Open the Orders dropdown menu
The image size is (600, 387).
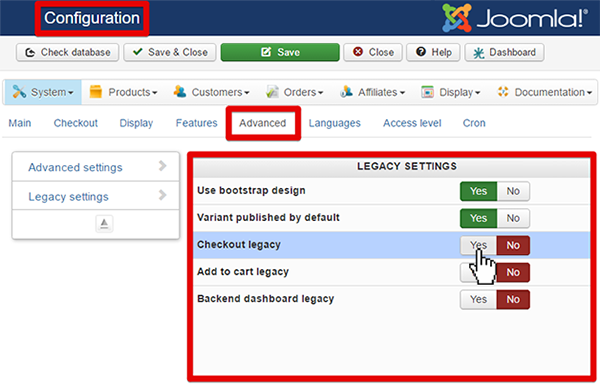coord(295,92)
